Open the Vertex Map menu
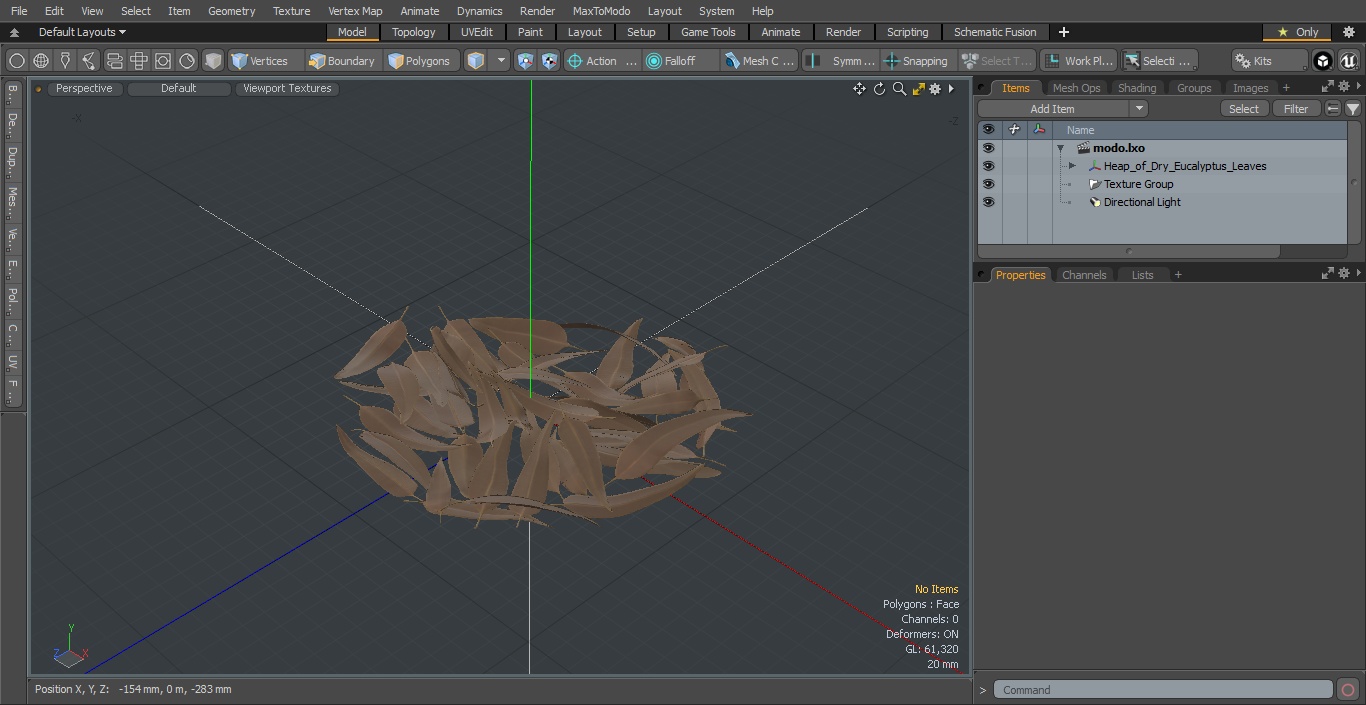 click(355, 11)
